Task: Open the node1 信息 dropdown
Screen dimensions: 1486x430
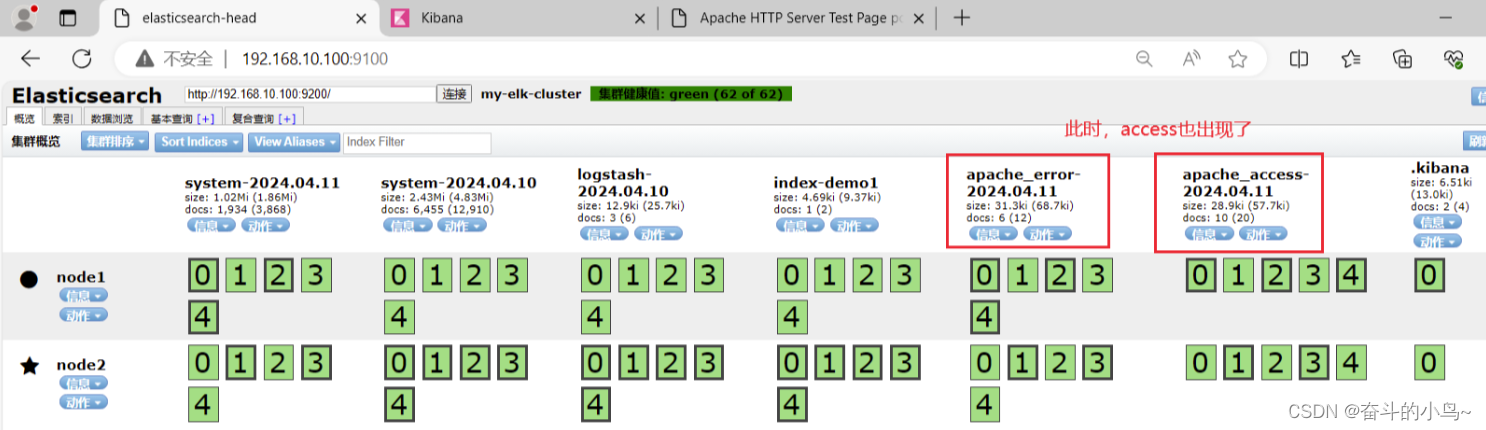Action: (x=83, y=296)
